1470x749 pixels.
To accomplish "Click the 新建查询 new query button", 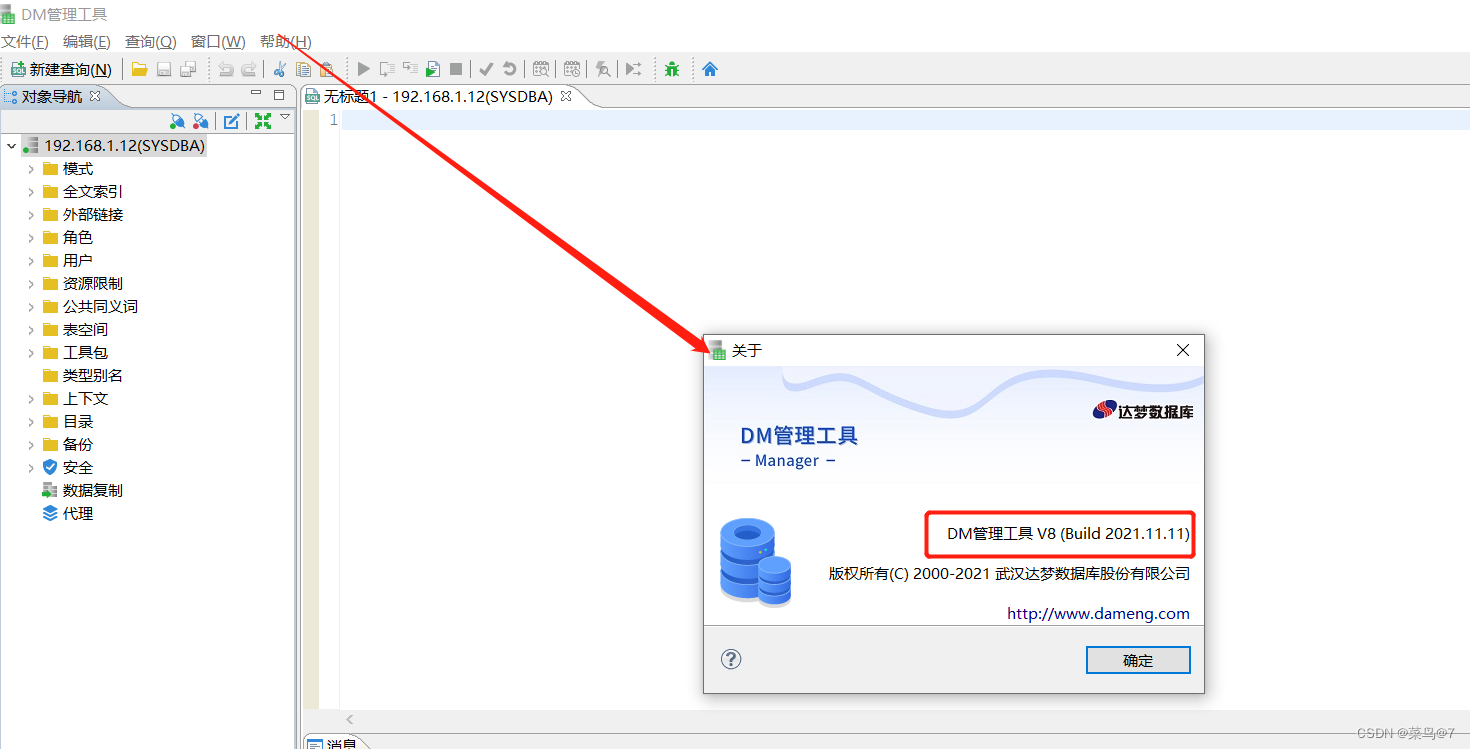I will click(60, 69).
